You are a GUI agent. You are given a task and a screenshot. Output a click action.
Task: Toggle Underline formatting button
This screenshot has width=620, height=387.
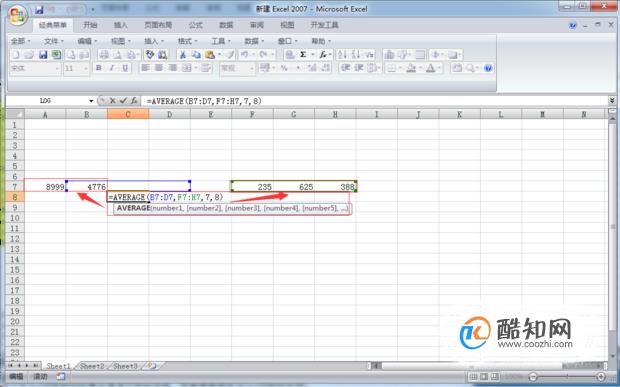[125, 68]
